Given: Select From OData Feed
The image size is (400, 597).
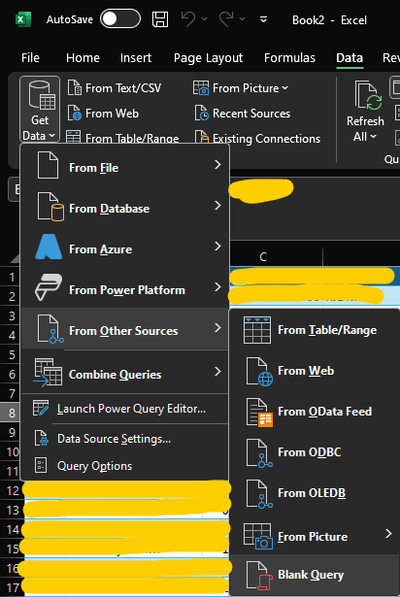Looking at the screenshot, I should tap(314, 411).
